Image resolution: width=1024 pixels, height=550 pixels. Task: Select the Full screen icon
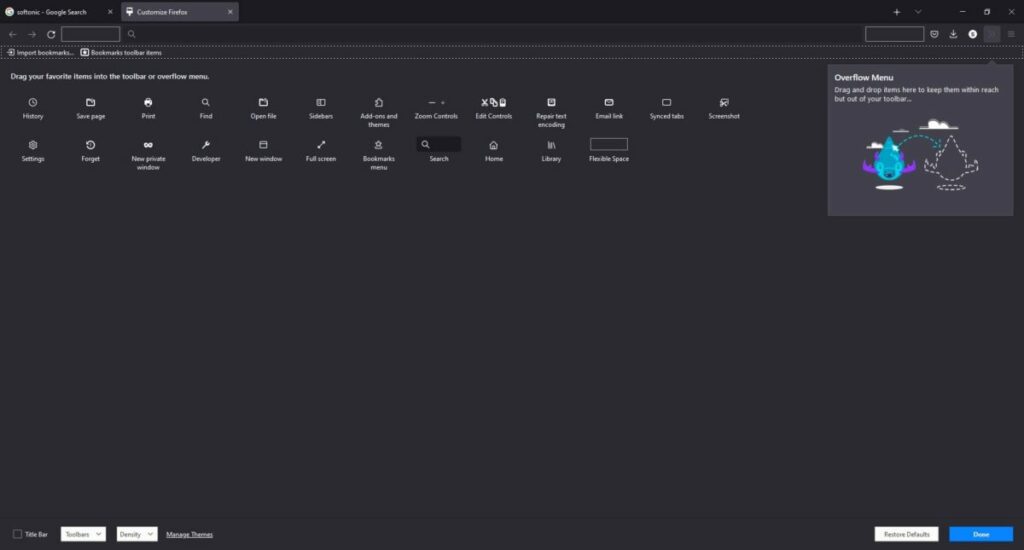pos(321,145)
